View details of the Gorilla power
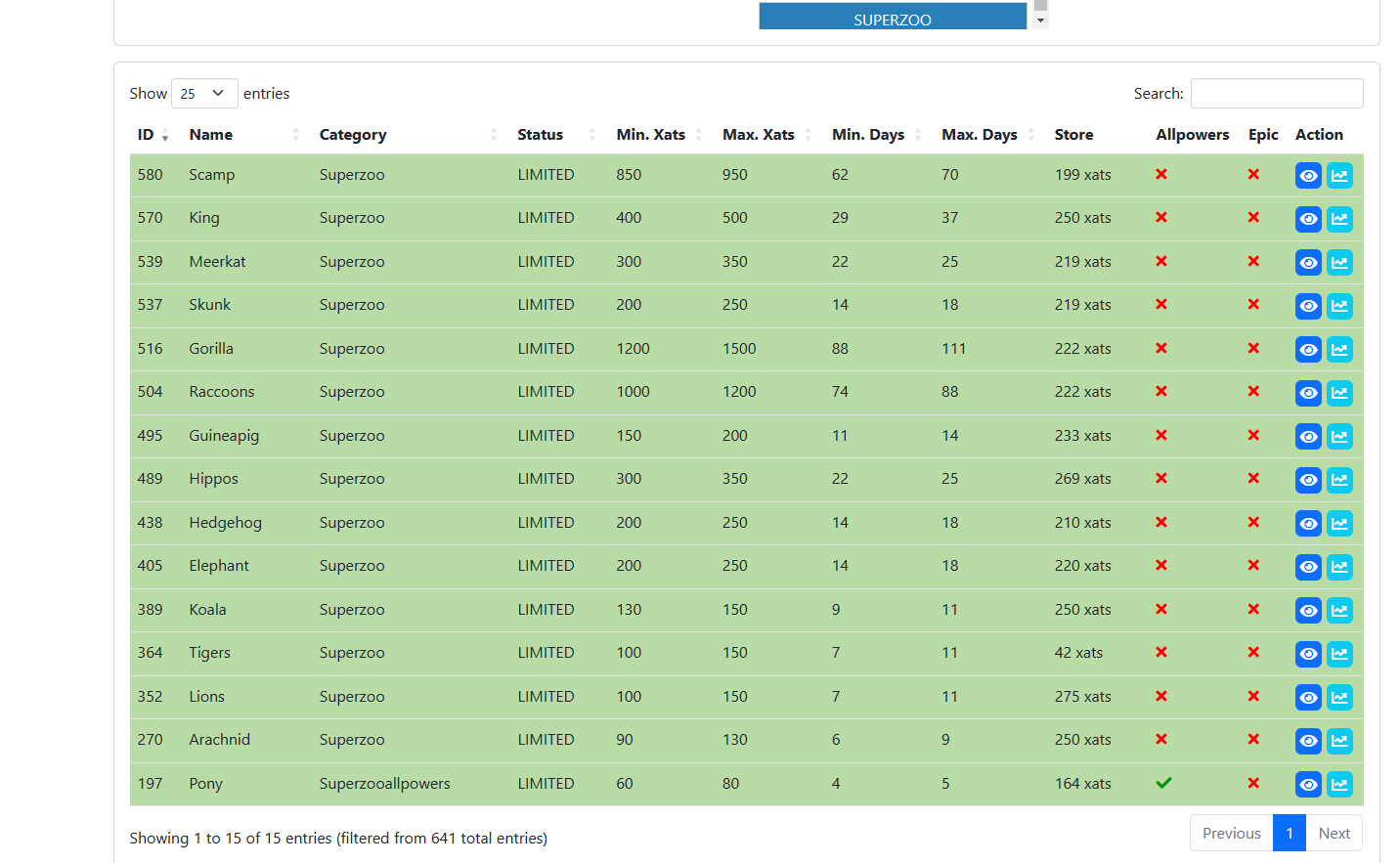Viewport: 1400px width, 863px height. [x=1308, y=349]
